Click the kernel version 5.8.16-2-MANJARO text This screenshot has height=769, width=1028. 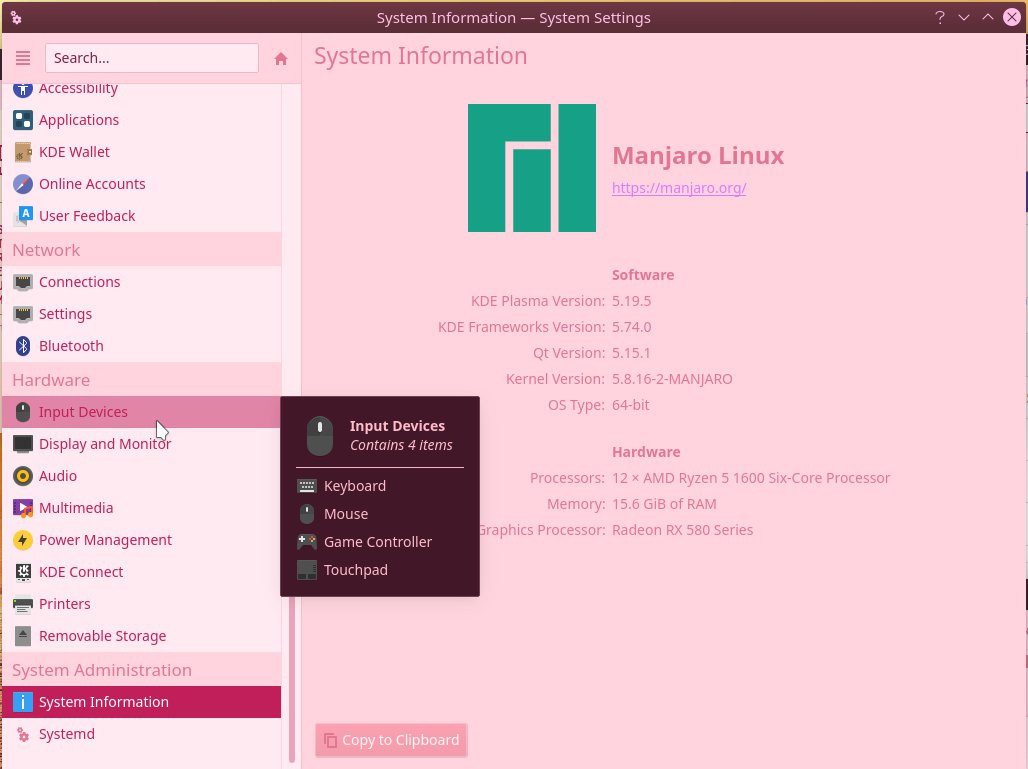point(672,379)
